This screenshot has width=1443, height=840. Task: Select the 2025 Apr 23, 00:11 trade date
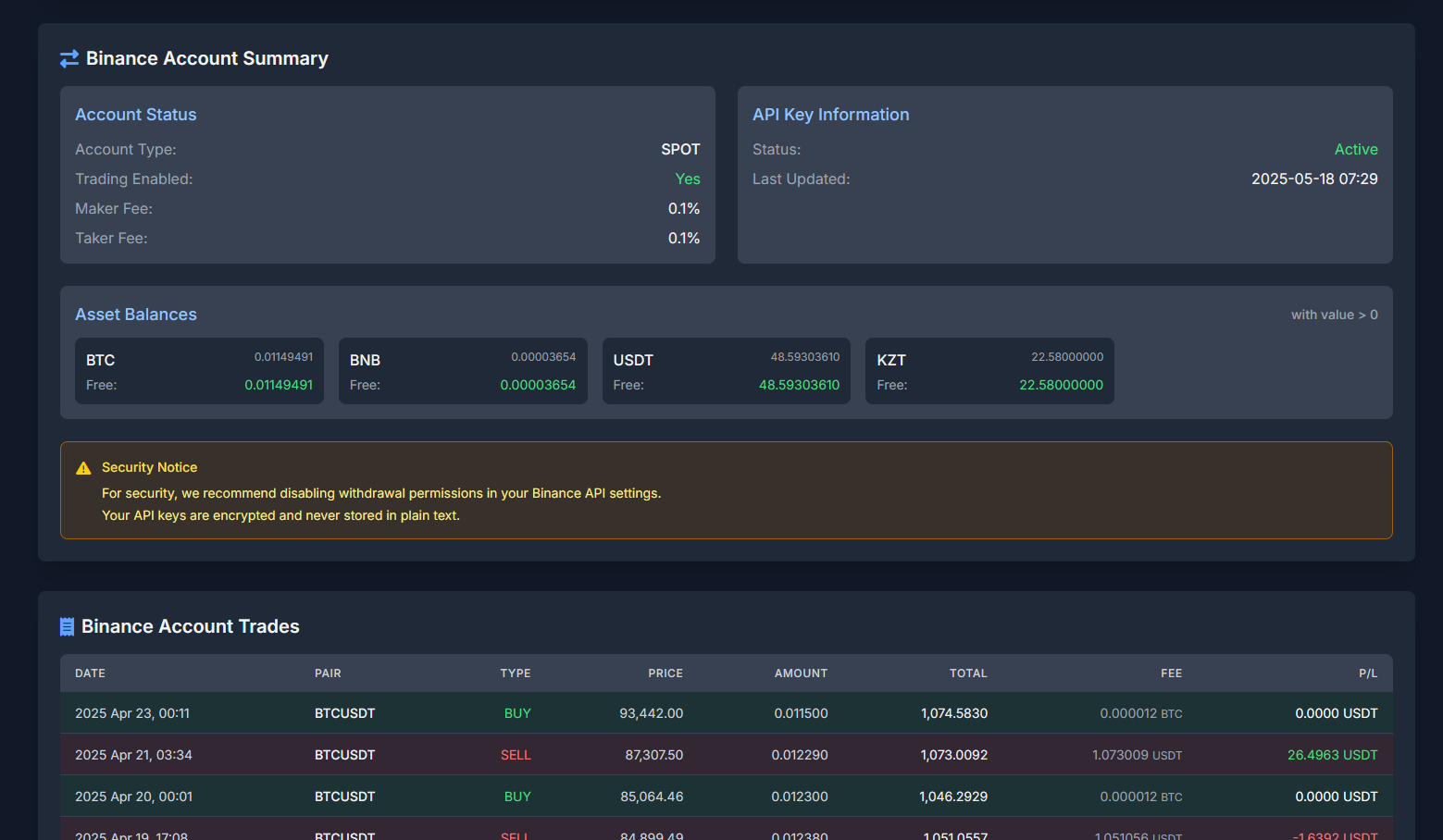click(132, 713)
